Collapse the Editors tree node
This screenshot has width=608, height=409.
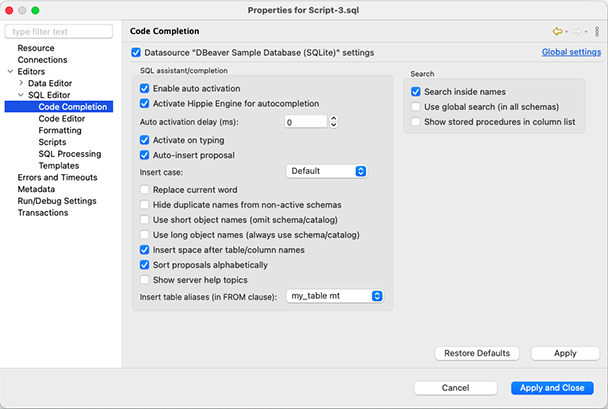click(x=10, y=71)
